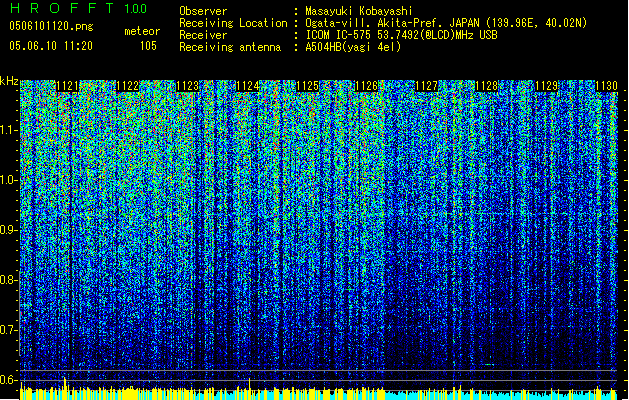Click the meteor count value 105

[x=148, y=46]
